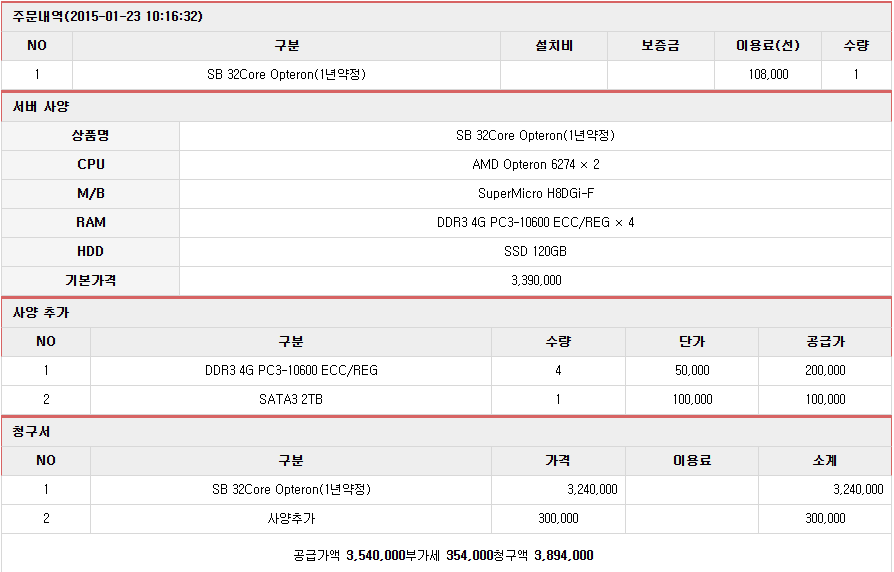Image resolution: width=894 pixels, height=572 pixels.
Task: Click the 공급가액 total 3,540,000
Action: click(x=376, y=555)
